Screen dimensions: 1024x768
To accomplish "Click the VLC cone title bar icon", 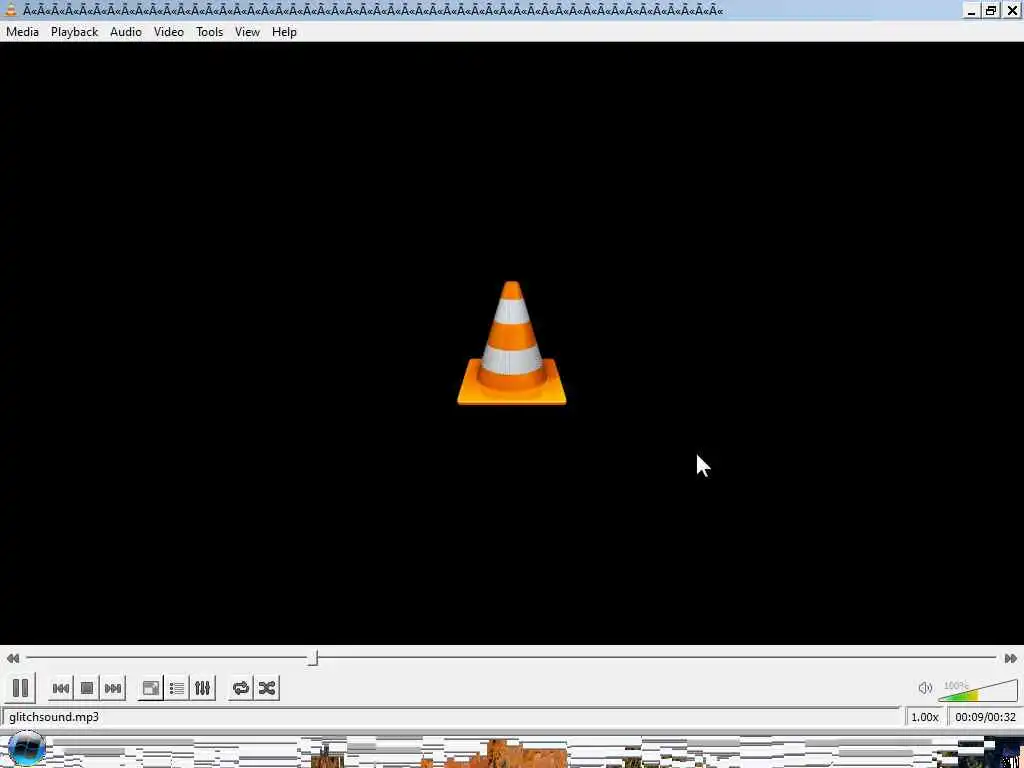I will click(x=10, y=10).
